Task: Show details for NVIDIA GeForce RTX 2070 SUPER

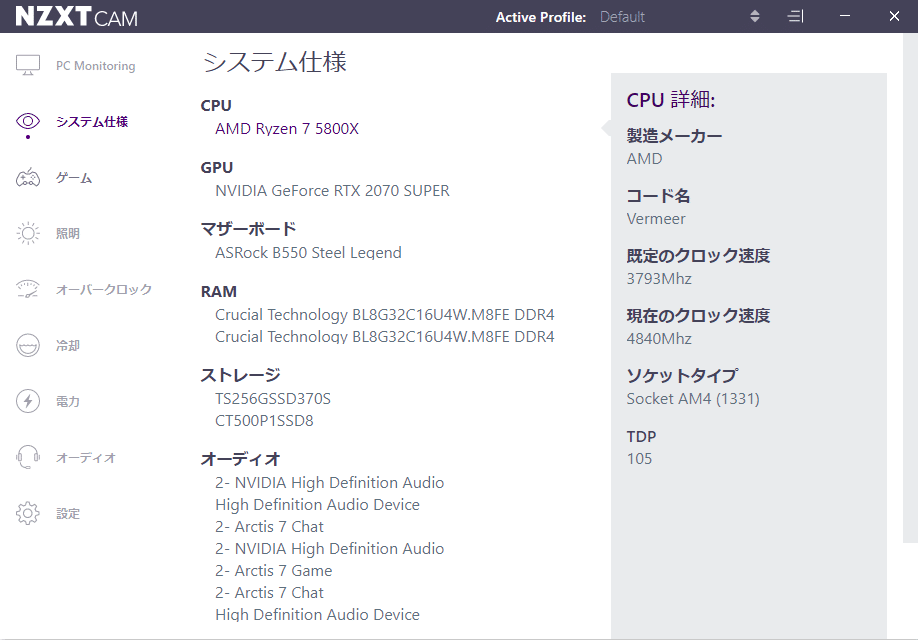Action: (333, 191)
